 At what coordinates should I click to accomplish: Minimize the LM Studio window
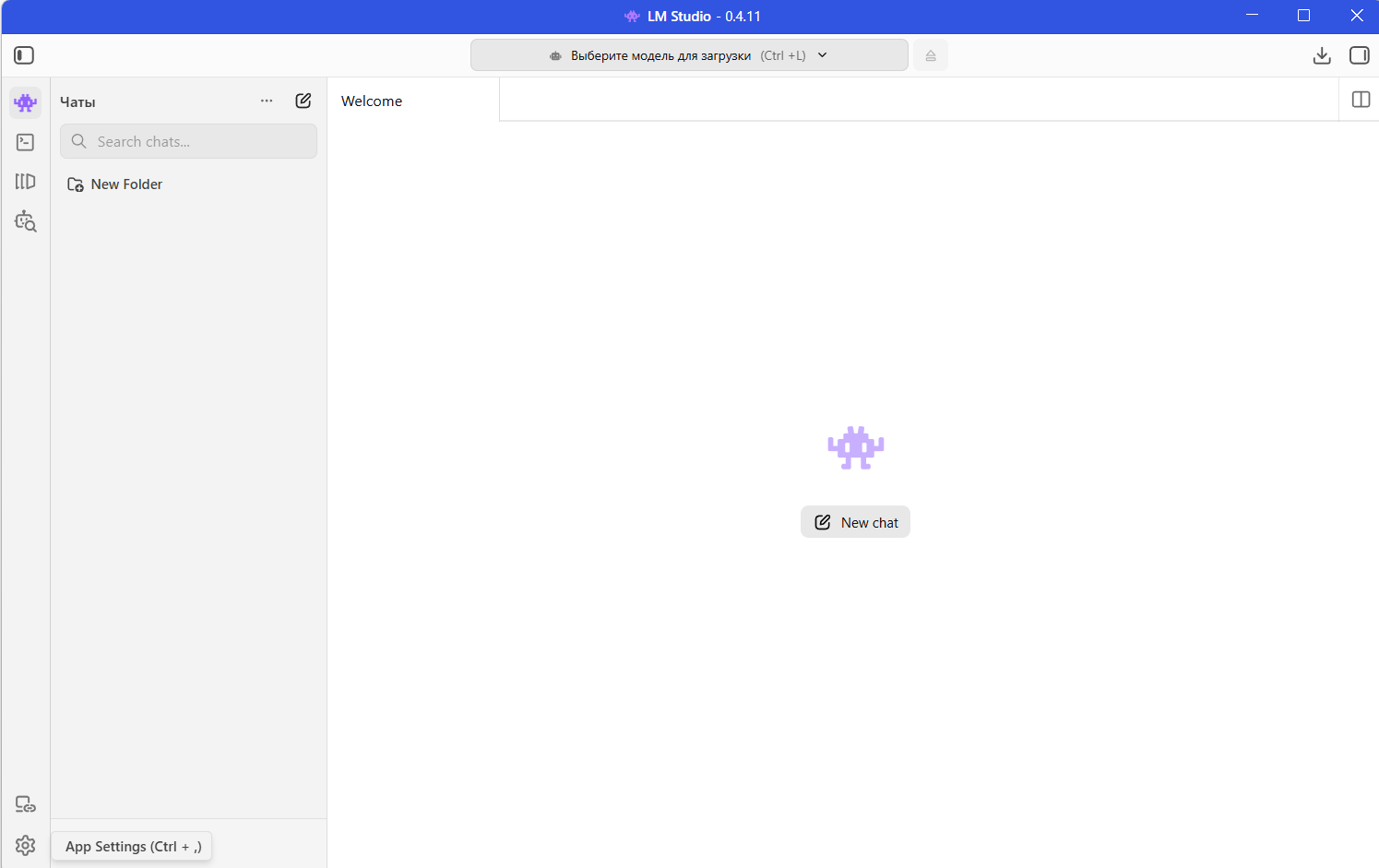1253,16
